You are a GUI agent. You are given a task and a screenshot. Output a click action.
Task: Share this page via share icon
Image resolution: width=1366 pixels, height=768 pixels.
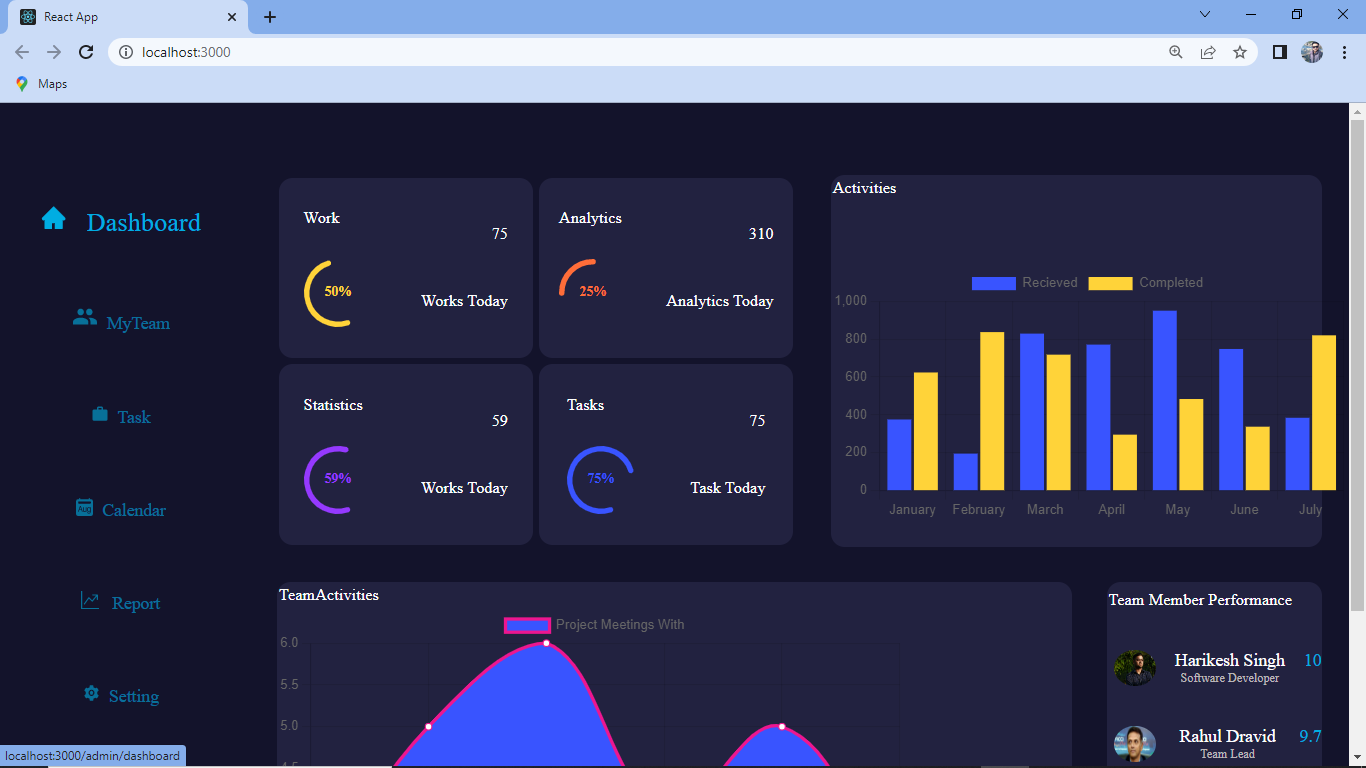click(1208, 52)
